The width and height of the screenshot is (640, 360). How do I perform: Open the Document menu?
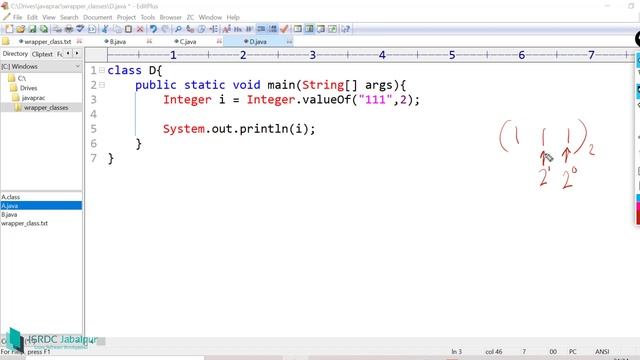coord(98,17)
